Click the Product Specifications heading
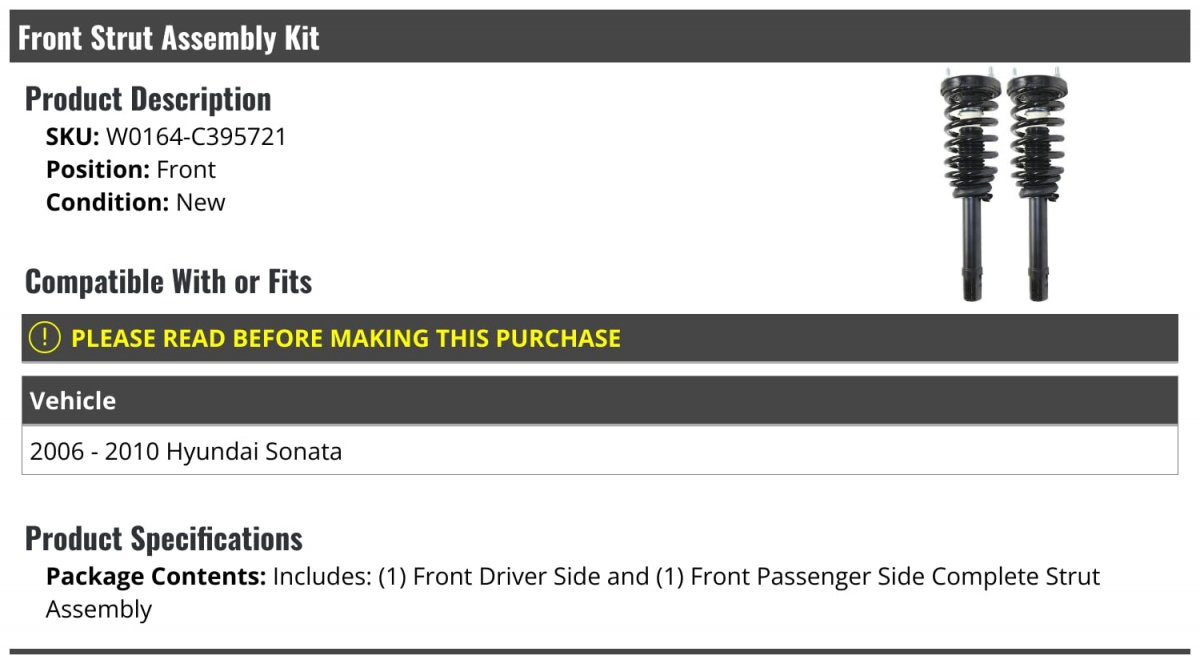This screenshot has height=664, width=1200. tap(163, 539)
